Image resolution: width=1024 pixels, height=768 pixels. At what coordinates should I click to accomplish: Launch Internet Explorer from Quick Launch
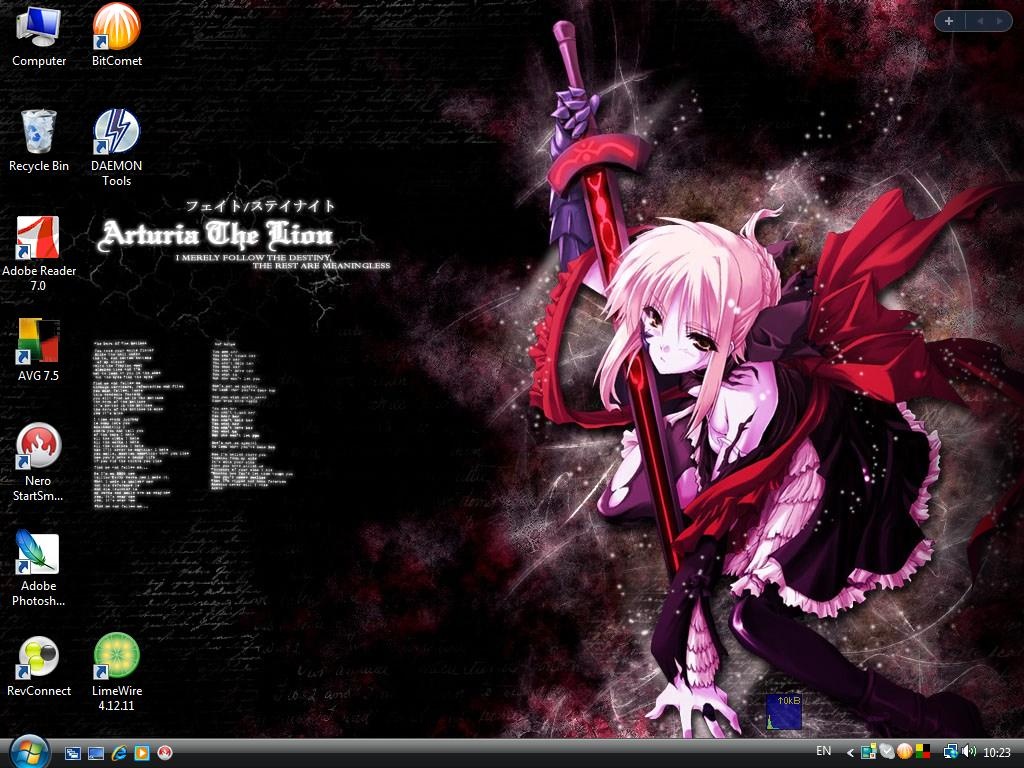[x=119, y=753]
